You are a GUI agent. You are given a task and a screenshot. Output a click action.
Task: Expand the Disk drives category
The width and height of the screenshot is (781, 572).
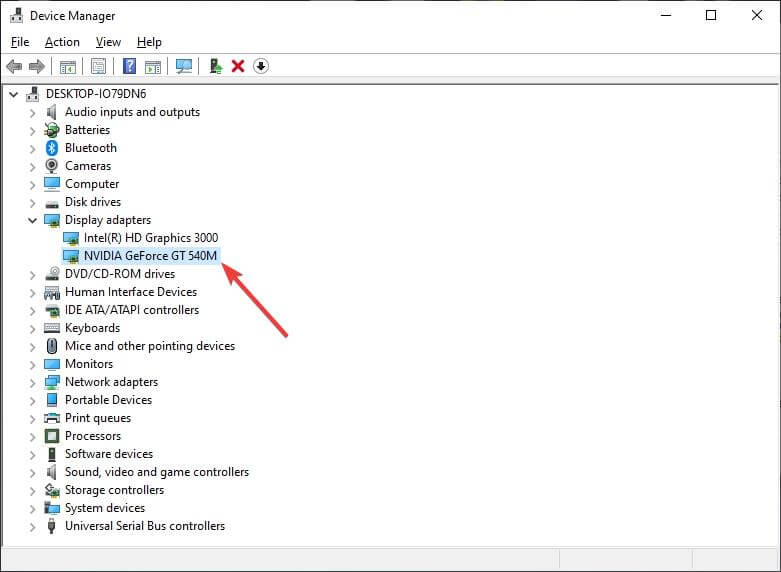click(x=33, y=202)
